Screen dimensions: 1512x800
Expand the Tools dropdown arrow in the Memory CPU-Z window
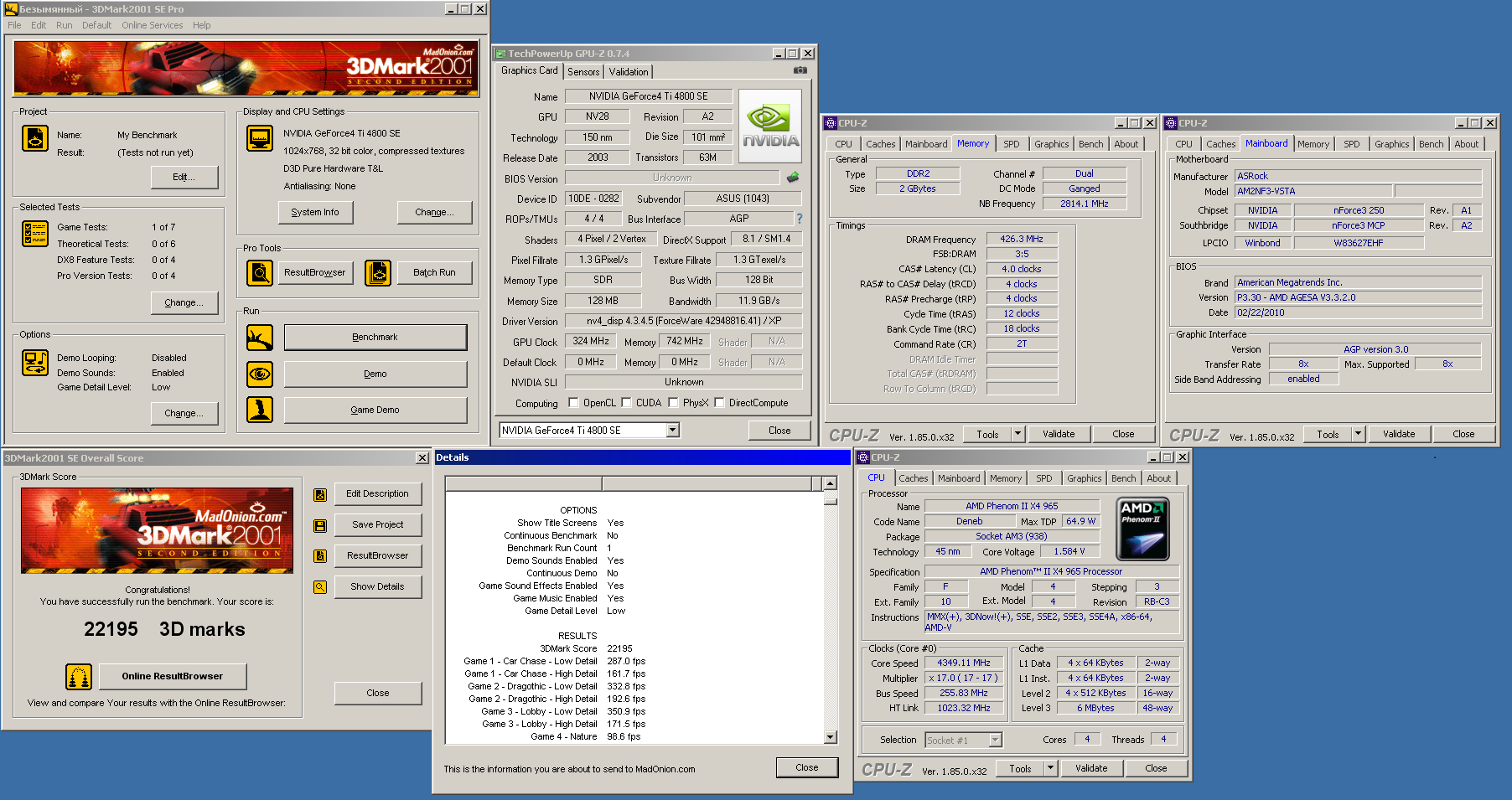tap(1017, 434)
